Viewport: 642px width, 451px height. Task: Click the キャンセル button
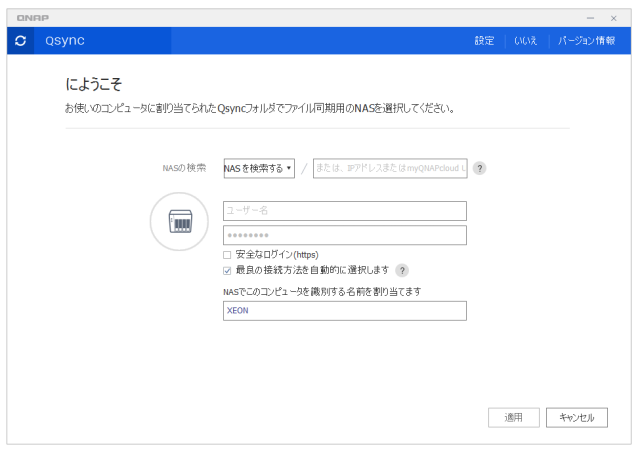tap(576, 417)
